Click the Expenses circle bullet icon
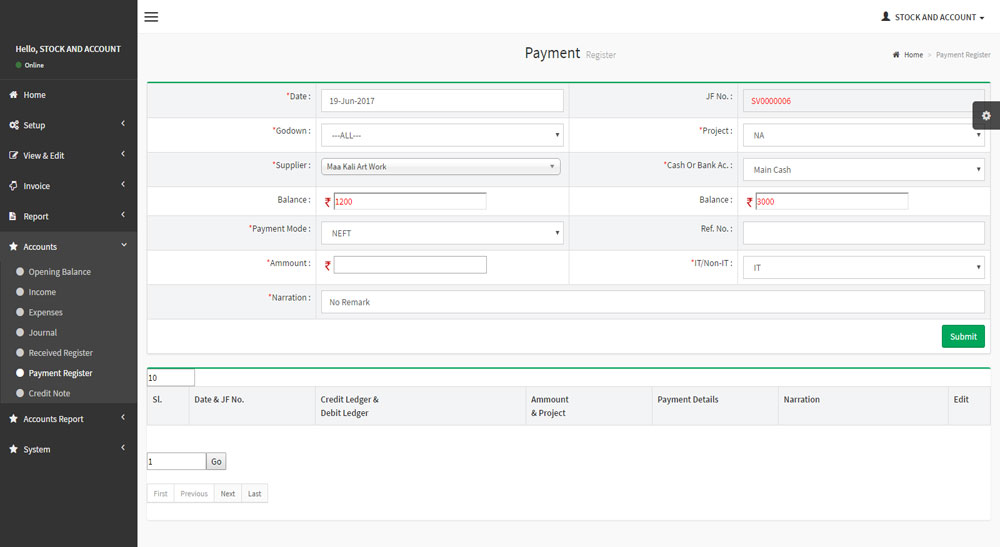The height and width of the screenshot is (547, 1000). tap(20, 312)
